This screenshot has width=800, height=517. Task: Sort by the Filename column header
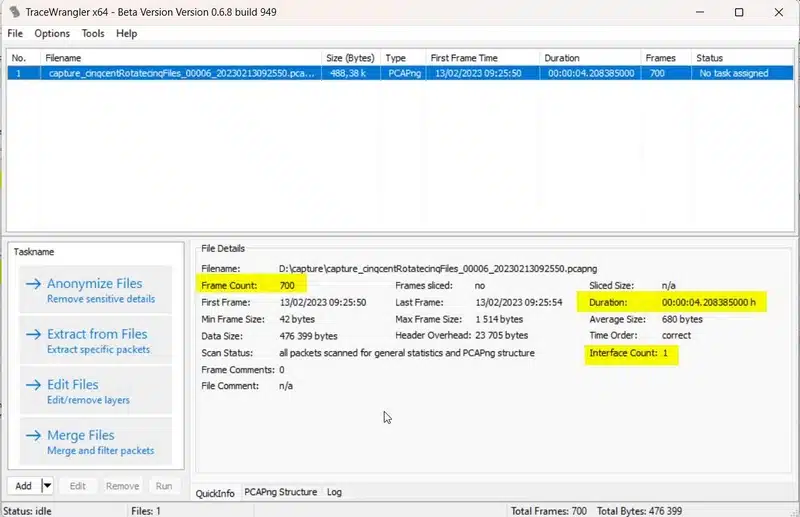tap(181, 58)
